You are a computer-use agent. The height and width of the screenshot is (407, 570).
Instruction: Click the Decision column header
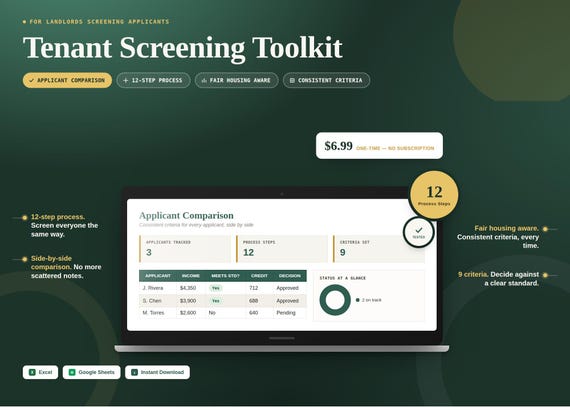point(290,276)
